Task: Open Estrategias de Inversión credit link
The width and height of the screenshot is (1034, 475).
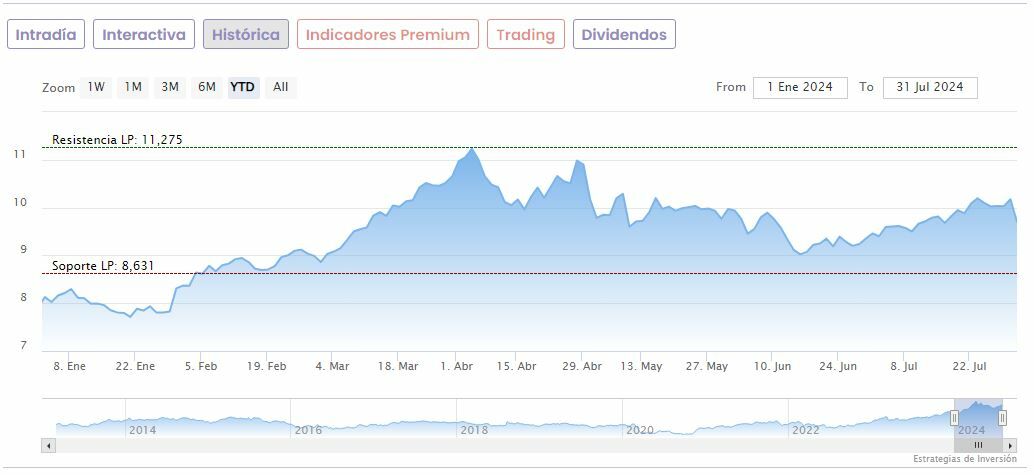Action: tap(964, 459)
